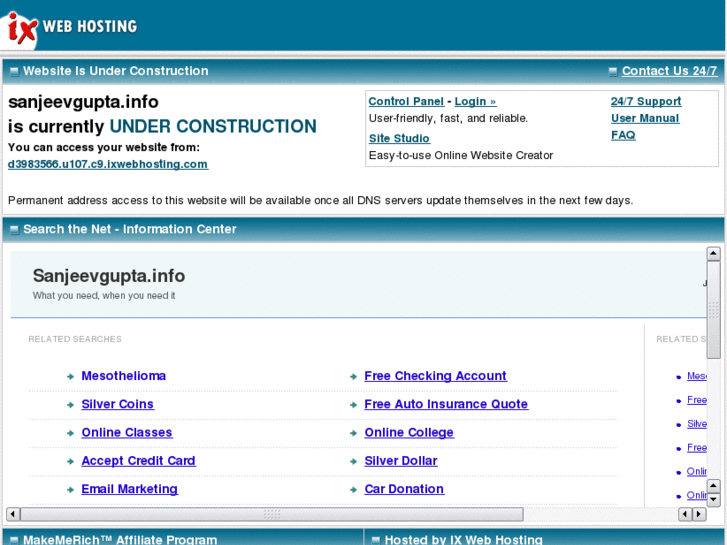Click the arrow bullet beside Online College
The image size is (727, 545).
(353, 433)
